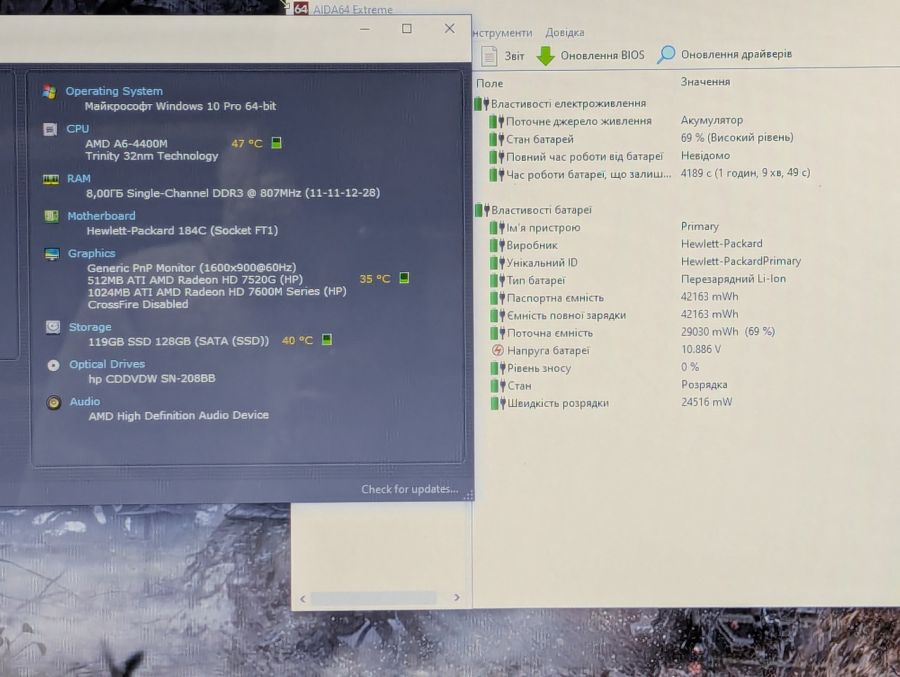This screenshot has height=677, width=900.
Task: Click CPU temperature green indicator next to 47 °C
Action: (x=276, y=142)
